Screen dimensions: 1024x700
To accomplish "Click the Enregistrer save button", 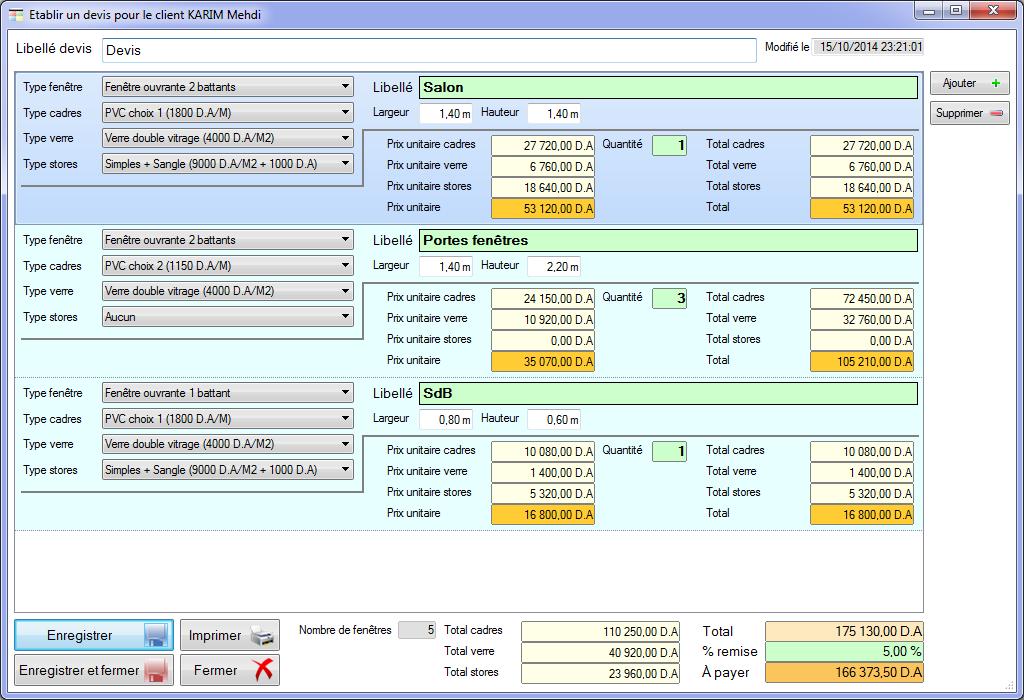I will 93,636.
